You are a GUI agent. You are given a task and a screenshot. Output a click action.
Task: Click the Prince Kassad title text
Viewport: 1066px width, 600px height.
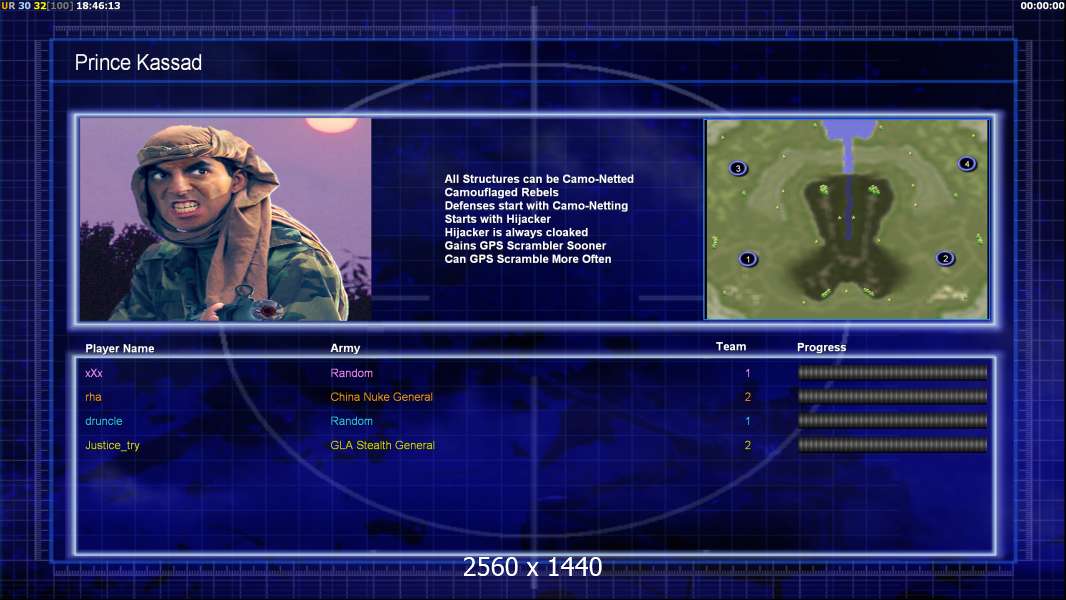138,63
